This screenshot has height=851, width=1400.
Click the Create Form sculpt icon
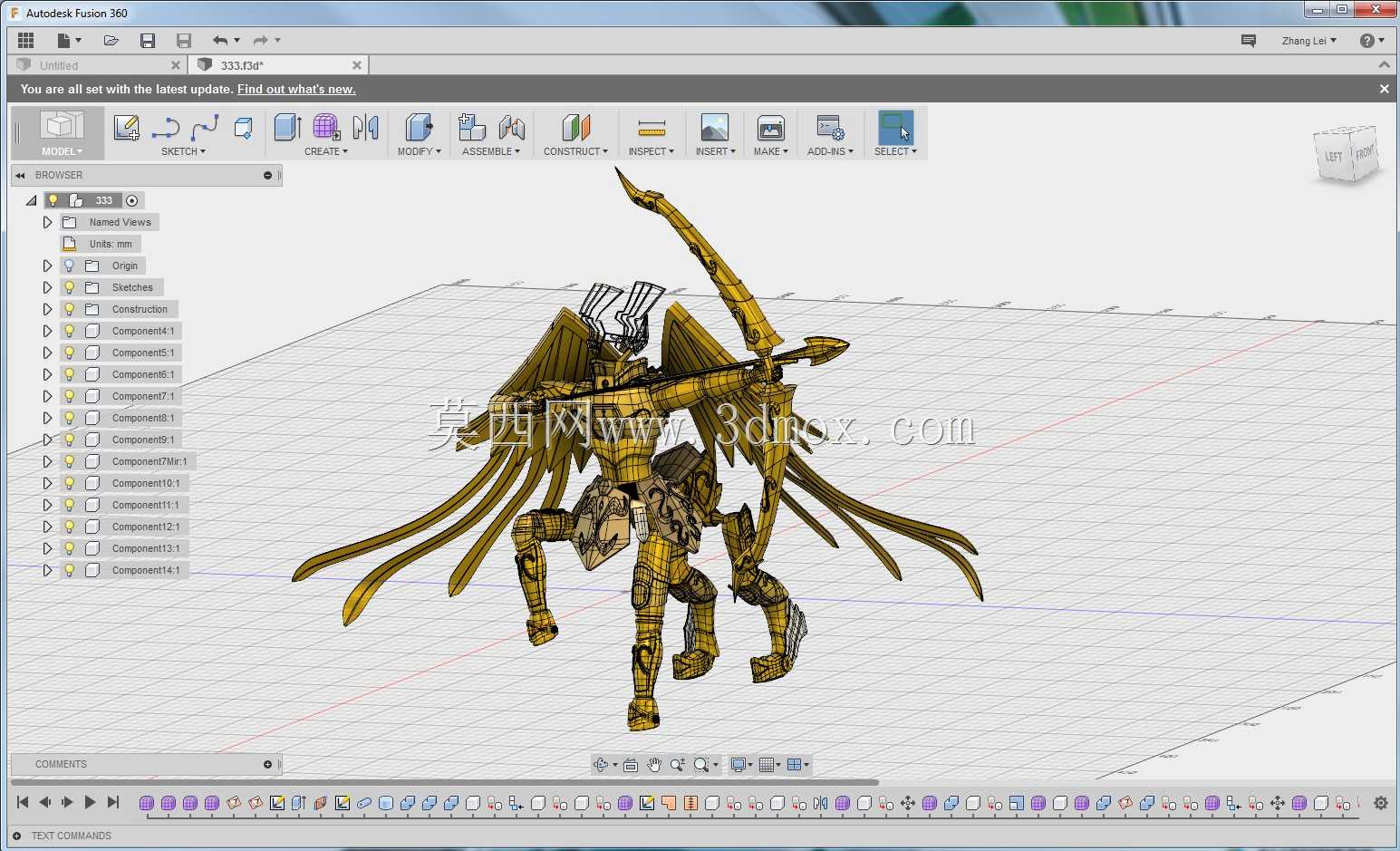point(326,127)
